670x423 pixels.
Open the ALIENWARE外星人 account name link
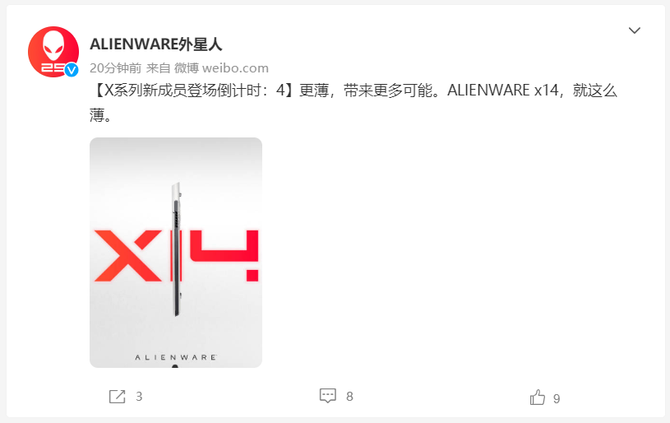(x=156, y=44)
